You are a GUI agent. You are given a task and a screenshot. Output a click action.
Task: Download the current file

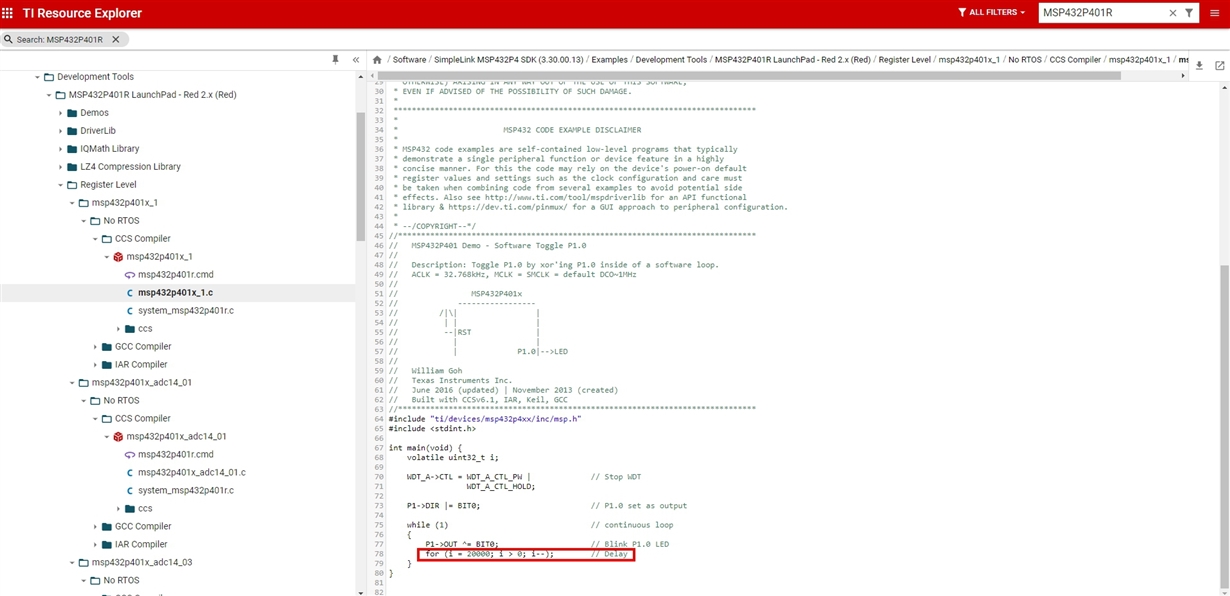1200,65
